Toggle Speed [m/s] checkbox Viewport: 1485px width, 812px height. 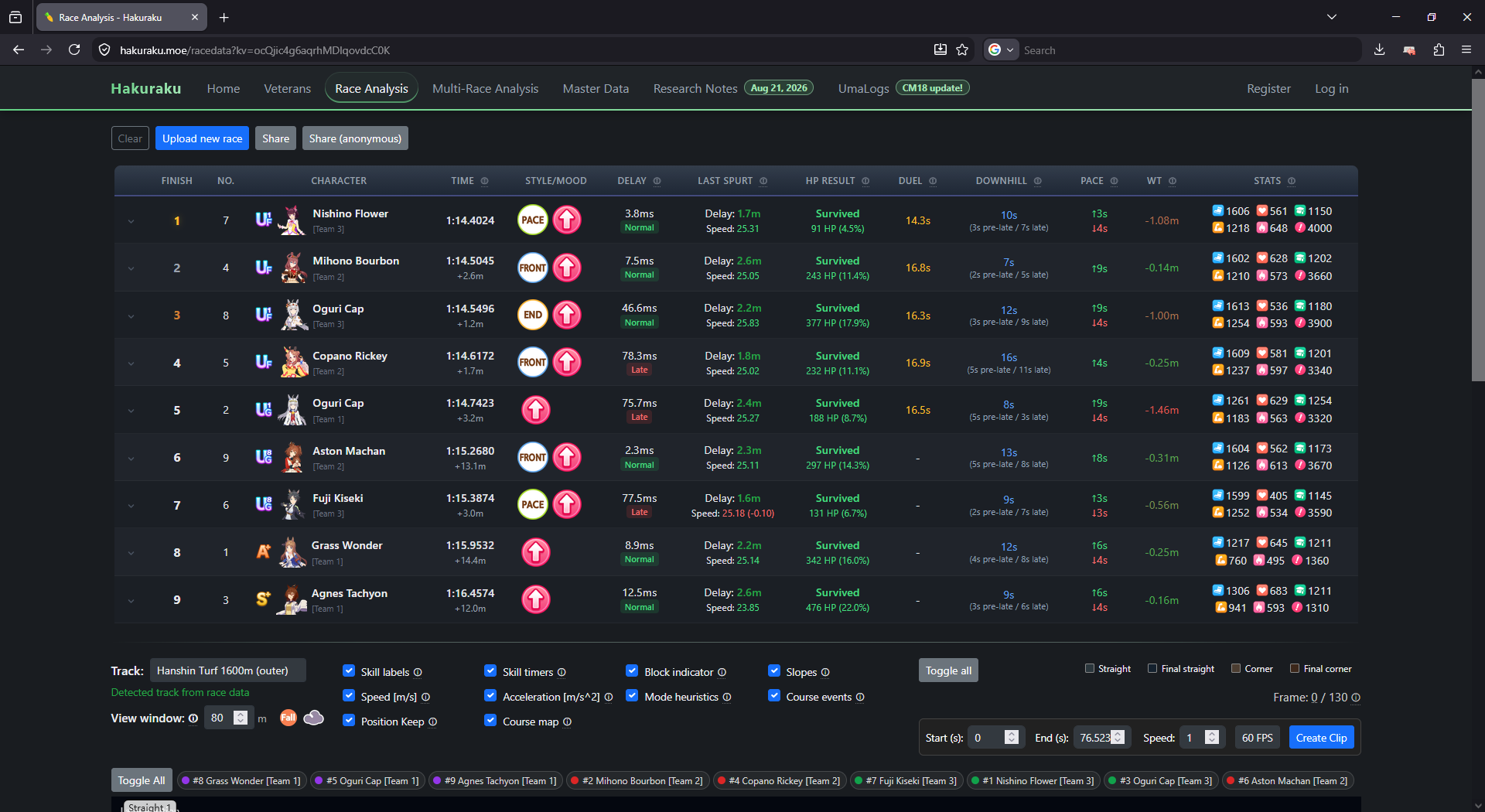tap(349, 696)
